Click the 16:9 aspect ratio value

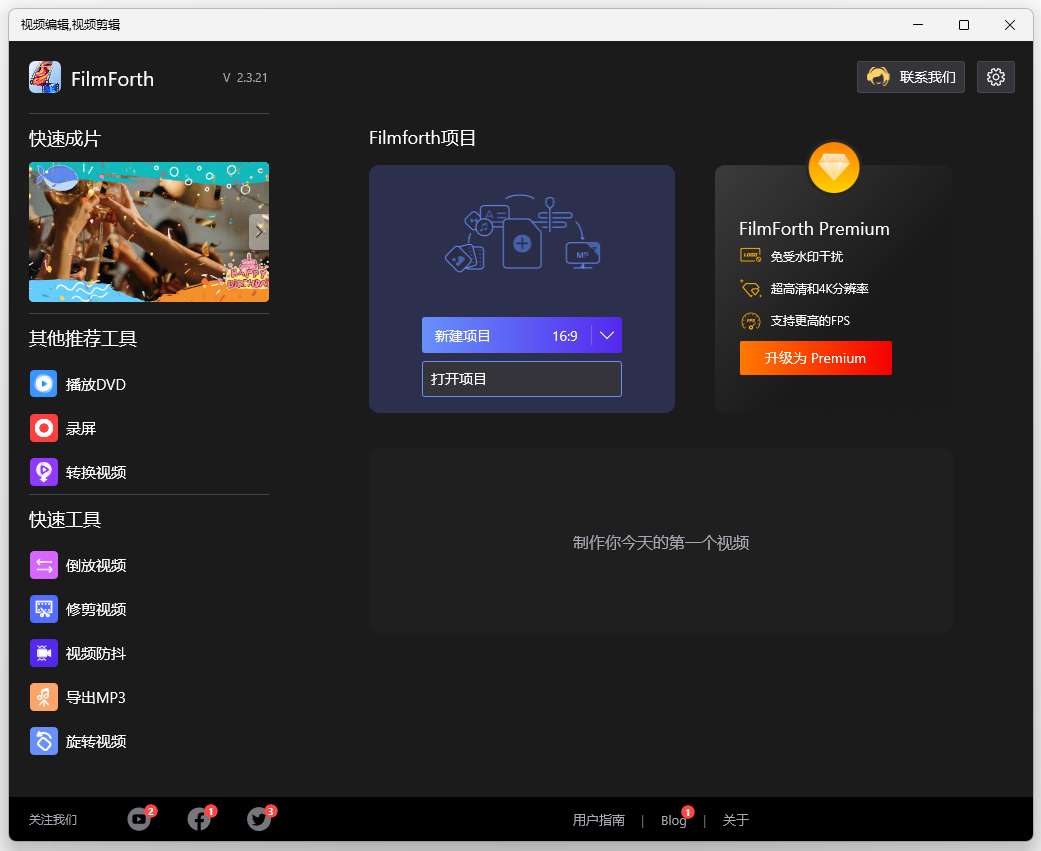(x=565, y=336)
